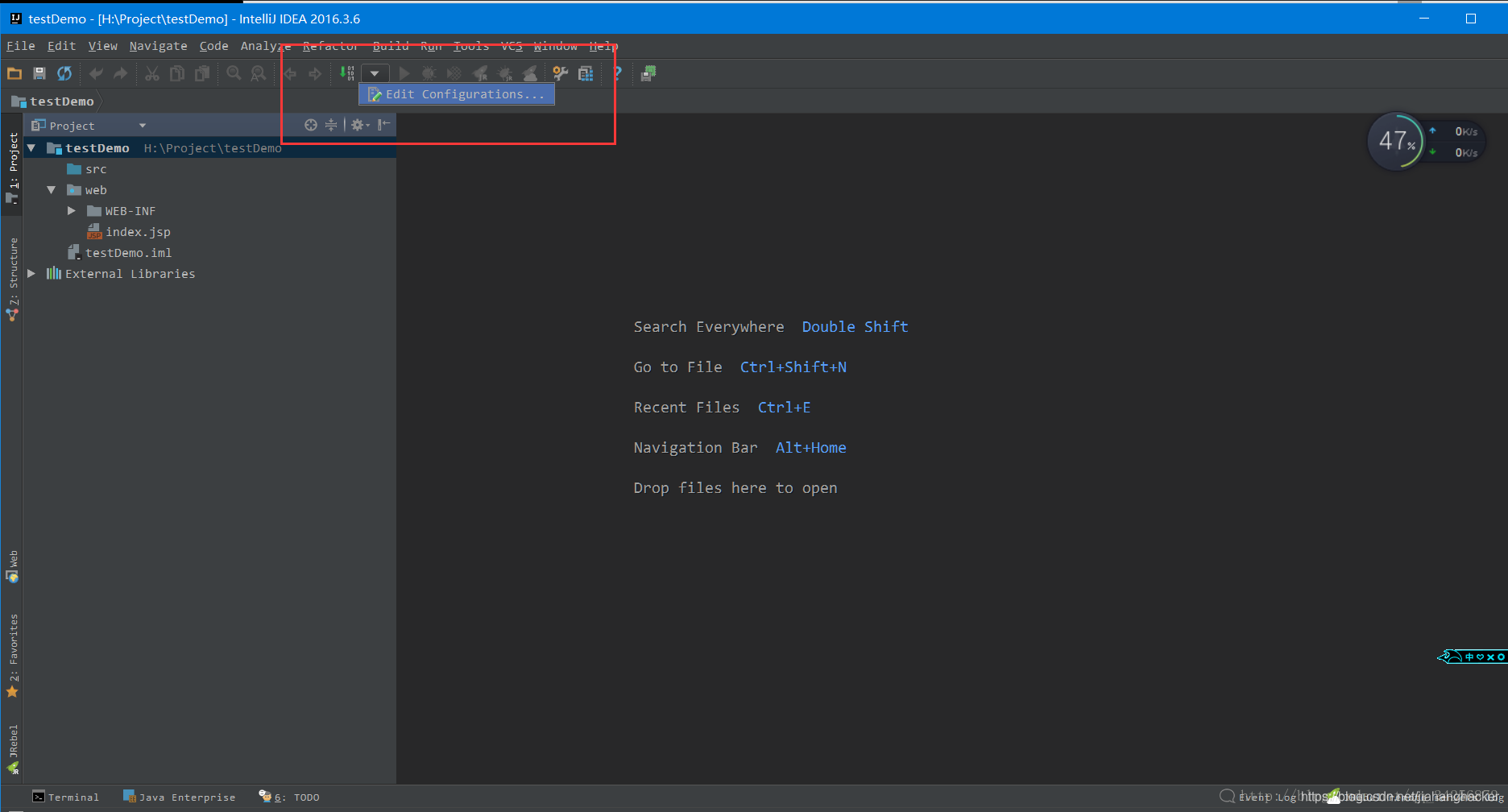Click Scroll from Source target icon
Screen dimensions: 1508x812
pyautogui.click(x=311, y=125)
